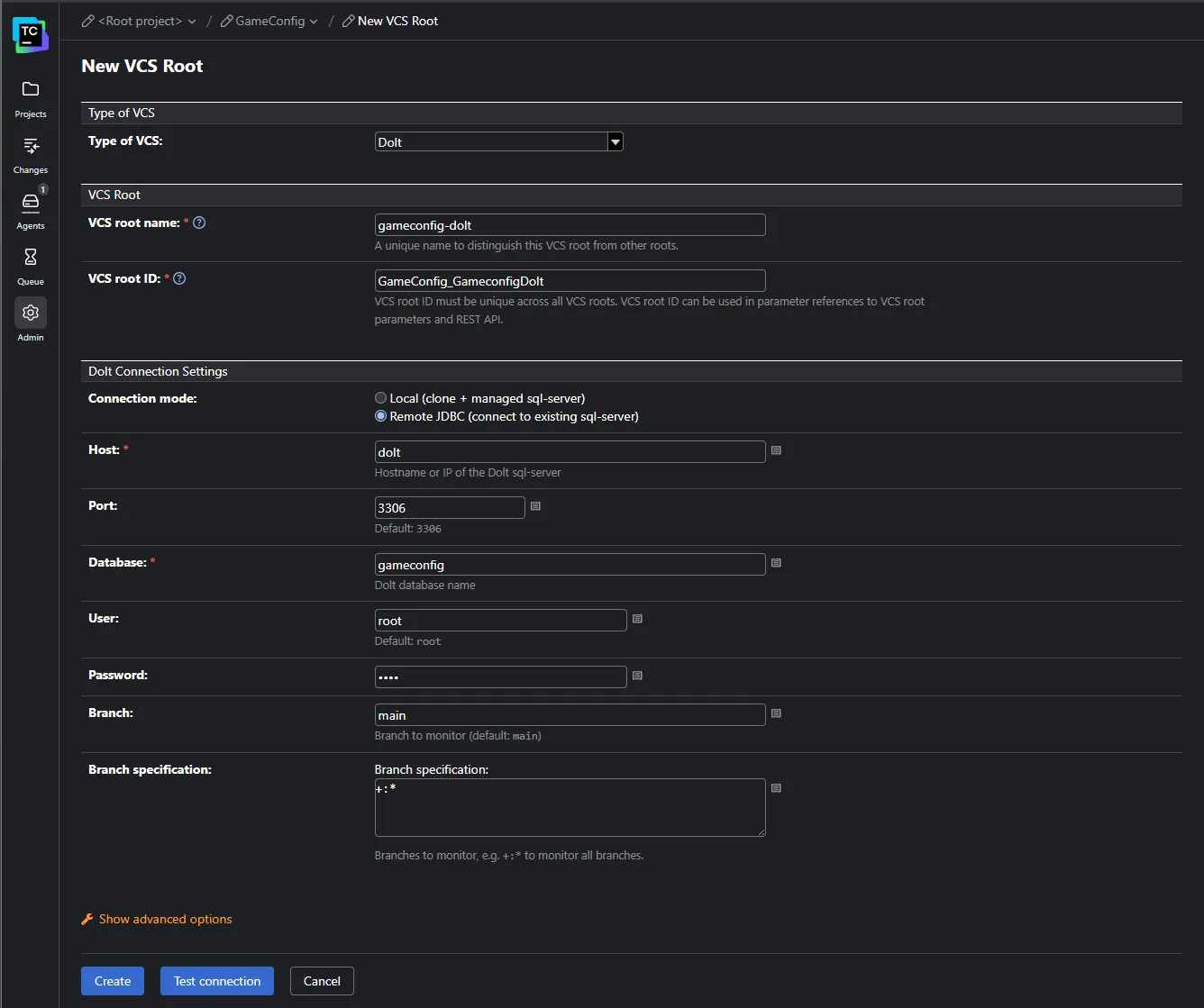This screenshot has width=1204, height=1008.
Task: Click parameter picker icon beside Database field
Action: [776, 563]
